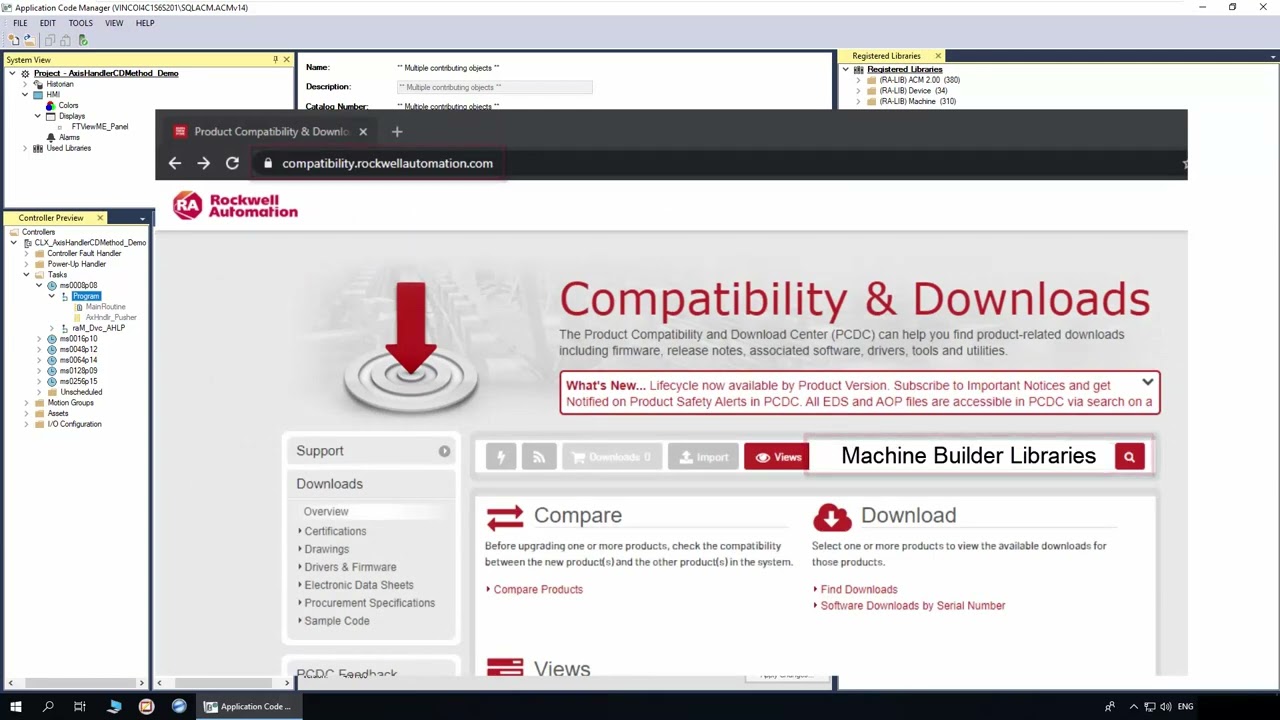Click the Historian node icon
This screenshot has height=720, width=1280.
click(x=38, y=84)
